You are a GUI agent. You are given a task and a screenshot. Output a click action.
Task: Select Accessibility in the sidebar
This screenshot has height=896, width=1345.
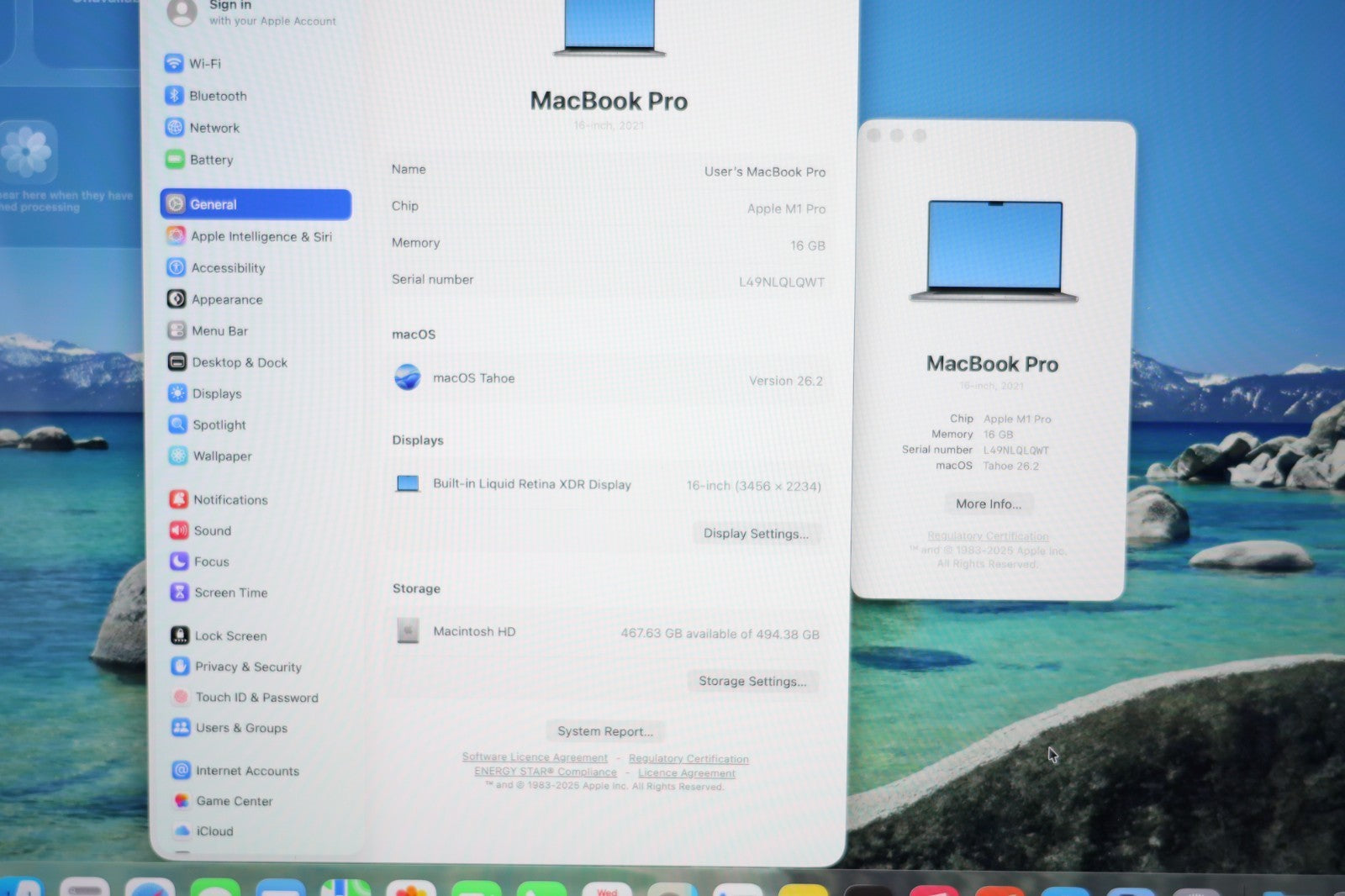(227, 268)
